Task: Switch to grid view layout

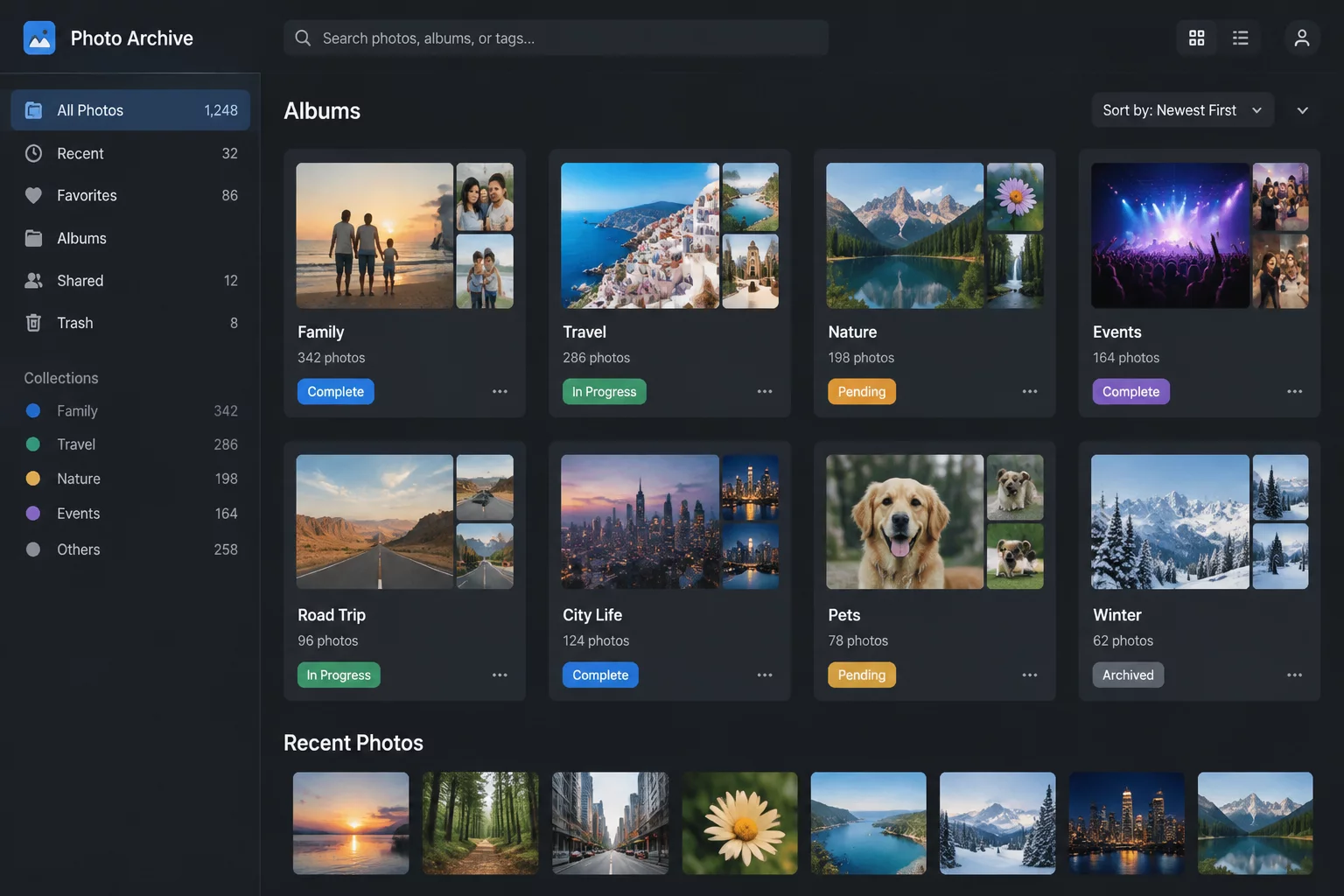Action: click(x=1196, y=38)
